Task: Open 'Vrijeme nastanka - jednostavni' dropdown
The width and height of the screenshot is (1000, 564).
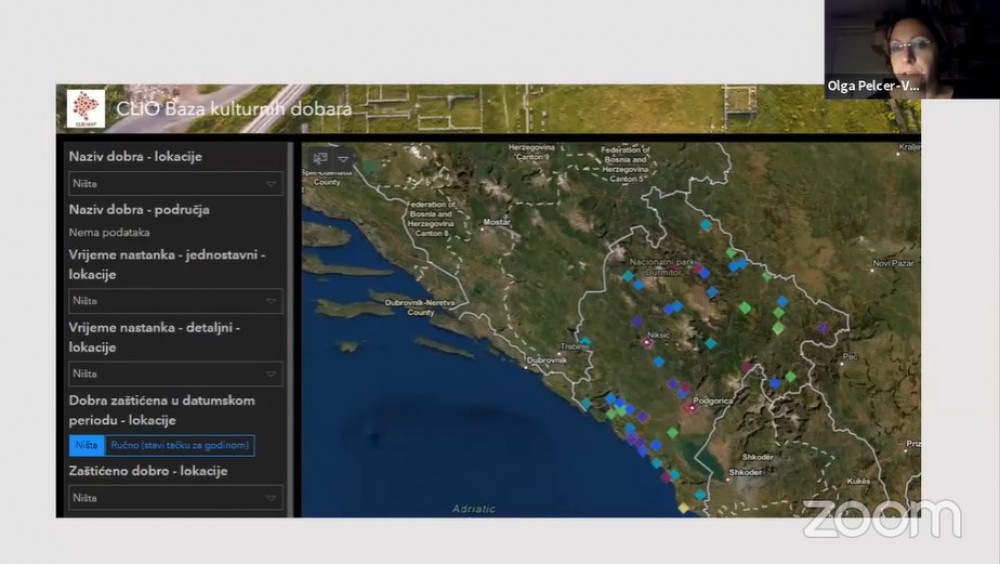Action: pyautogui.click(x=175, y=301)
